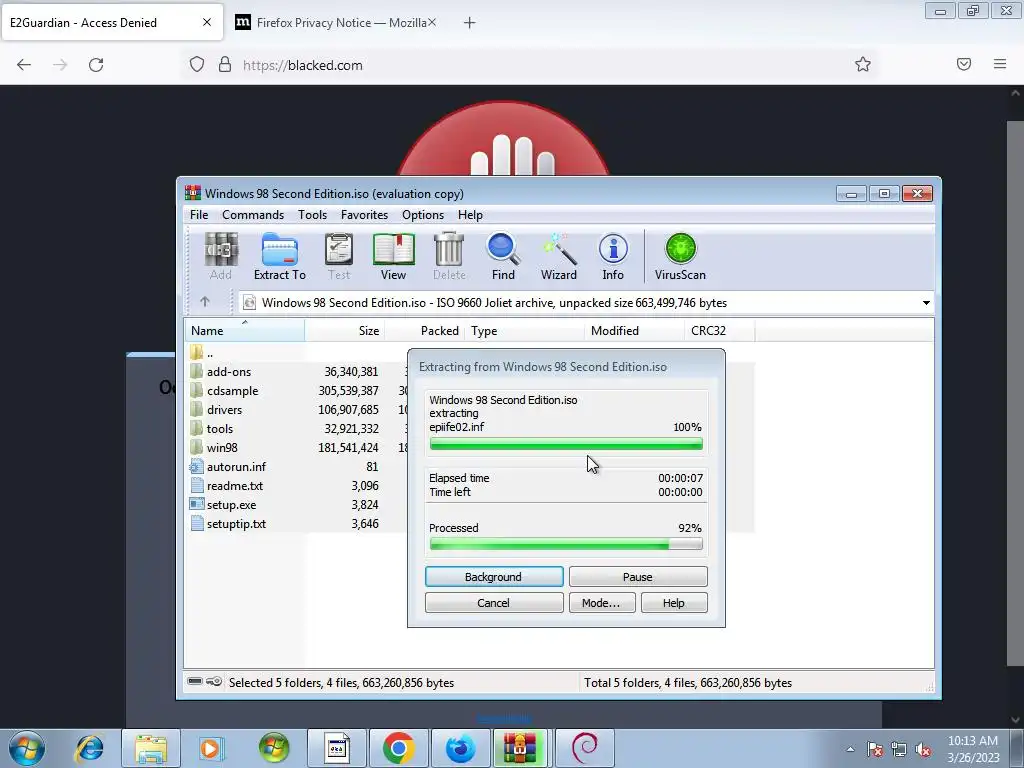Open the Firefox hamburger menu
The height and width of the screenshot is (768, 1024).
1000,64
